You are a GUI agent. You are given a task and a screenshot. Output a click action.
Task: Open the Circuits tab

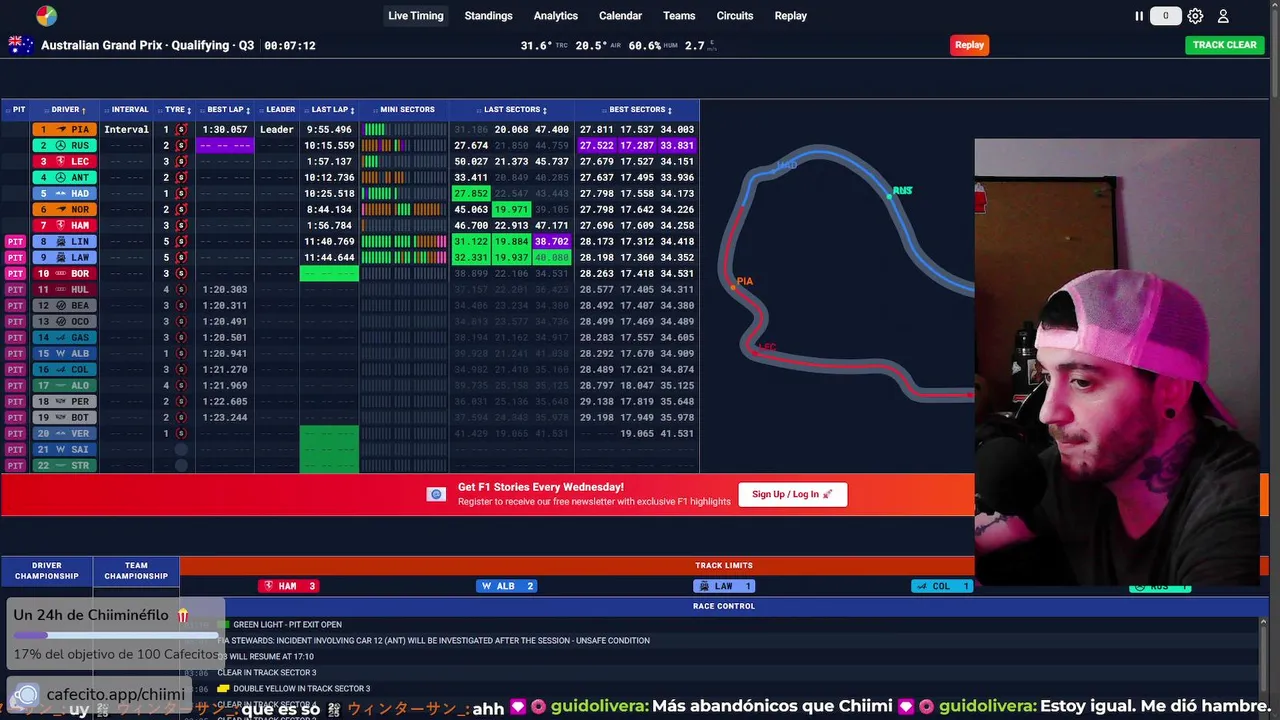tap(734, 16)
